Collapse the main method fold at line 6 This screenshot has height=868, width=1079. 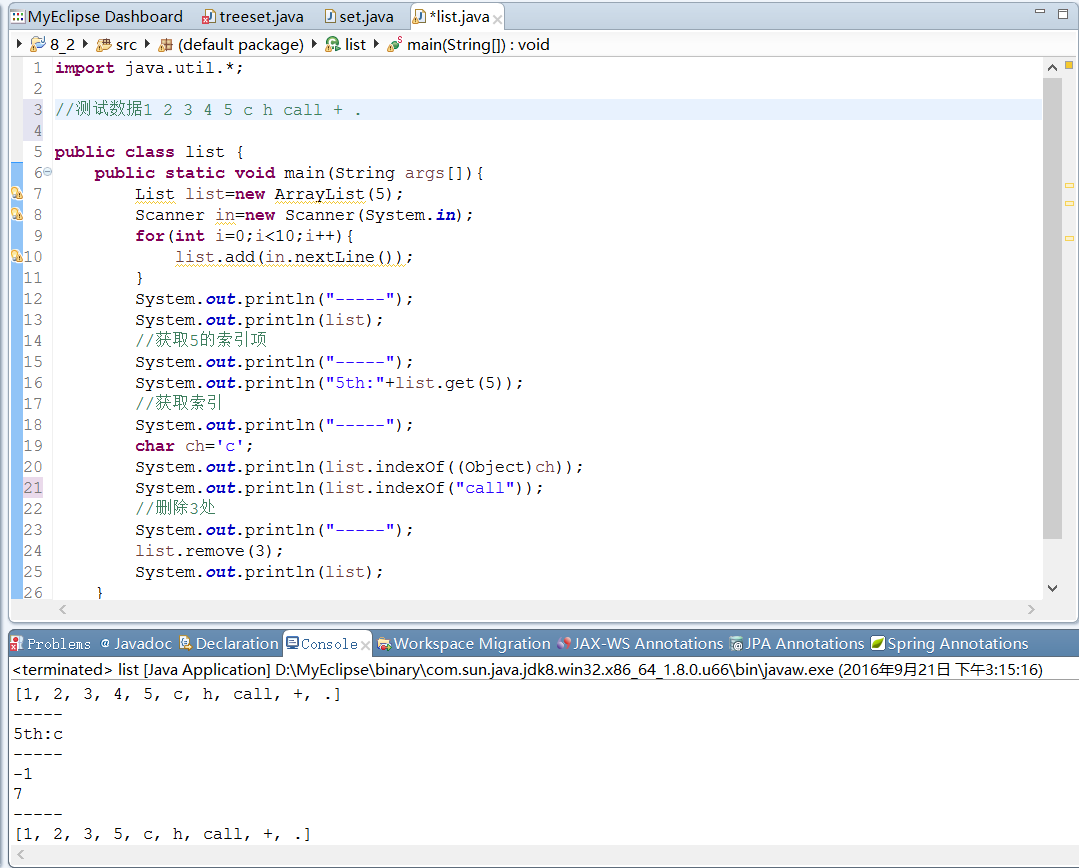47,171
